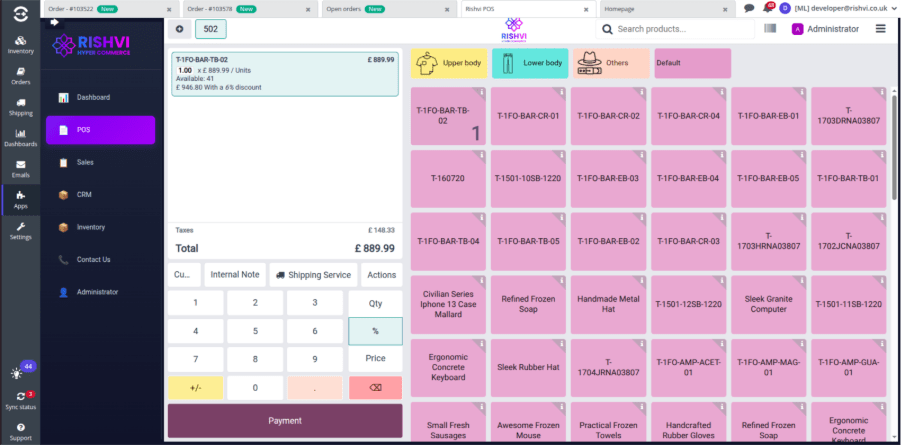Click inside the Search products field
The height and width of the screenshot is (445, 901).
pyautogui.click(x=680, y=29)
